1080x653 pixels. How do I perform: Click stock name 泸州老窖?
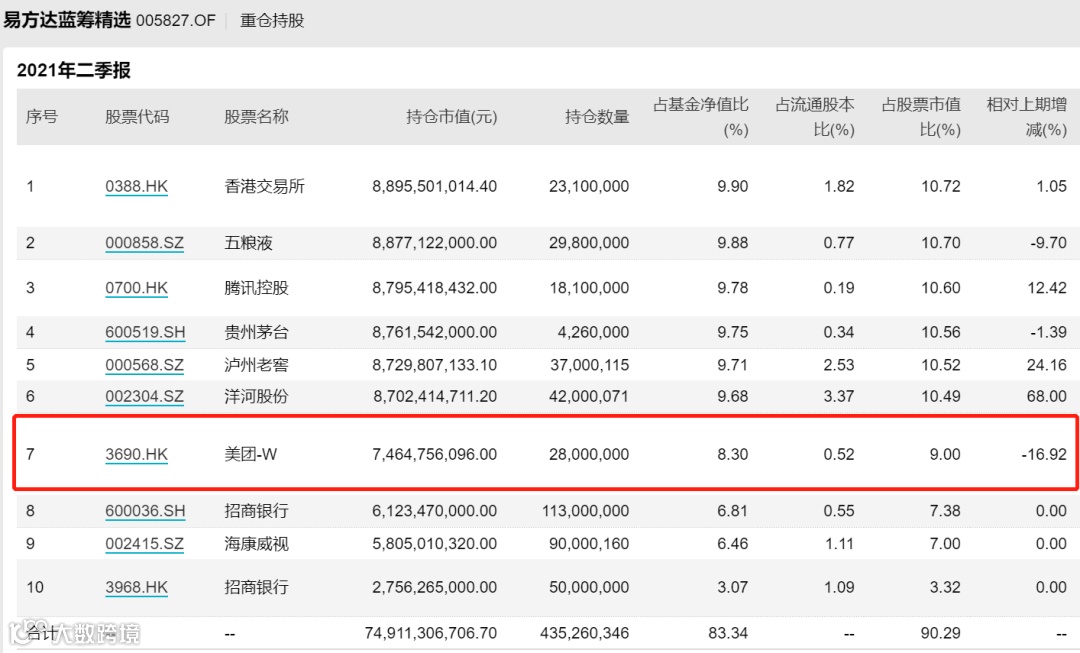coord(256,364)
